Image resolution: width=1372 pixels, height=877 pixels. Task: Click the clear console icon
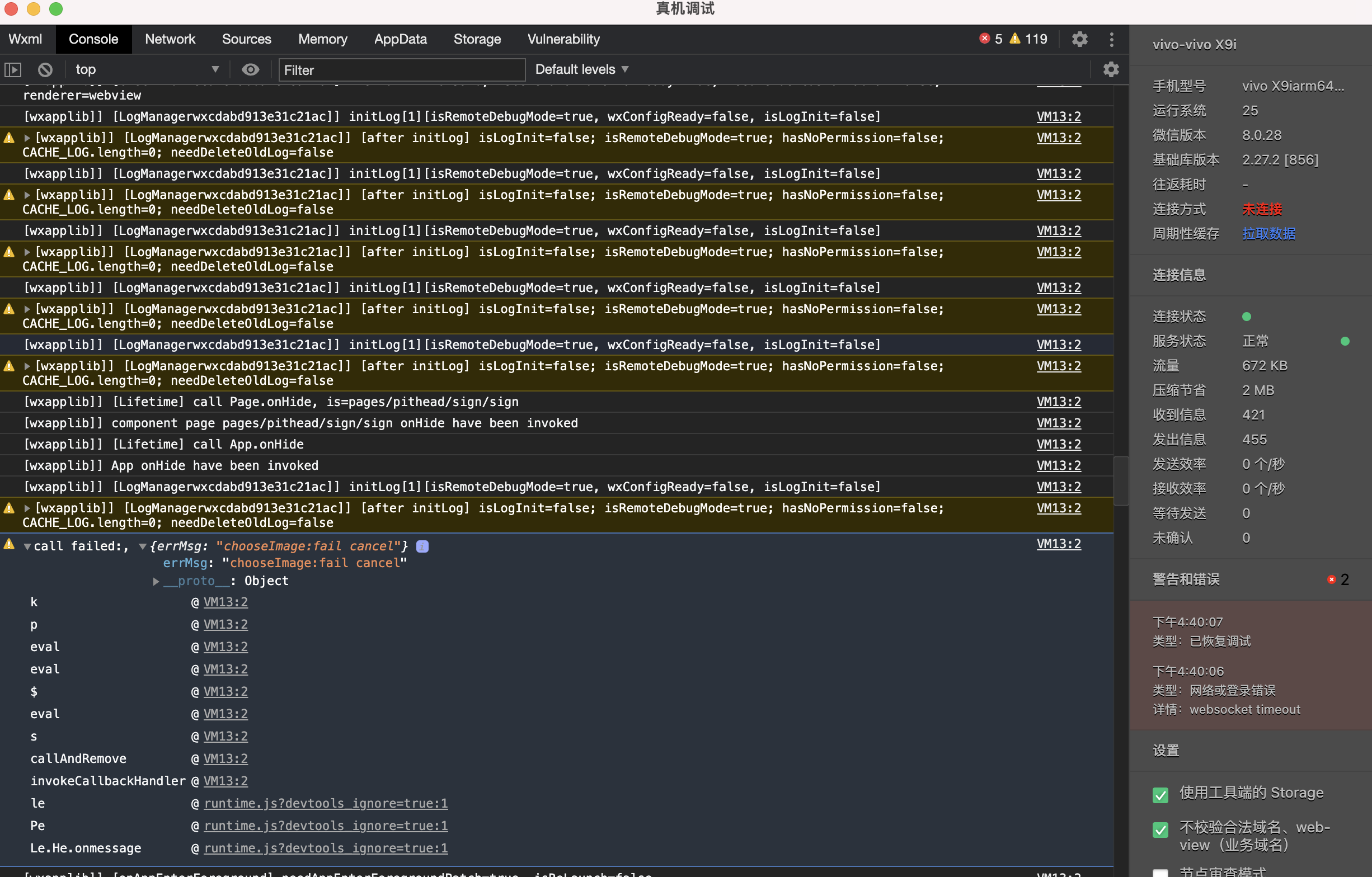pos(45,69)
